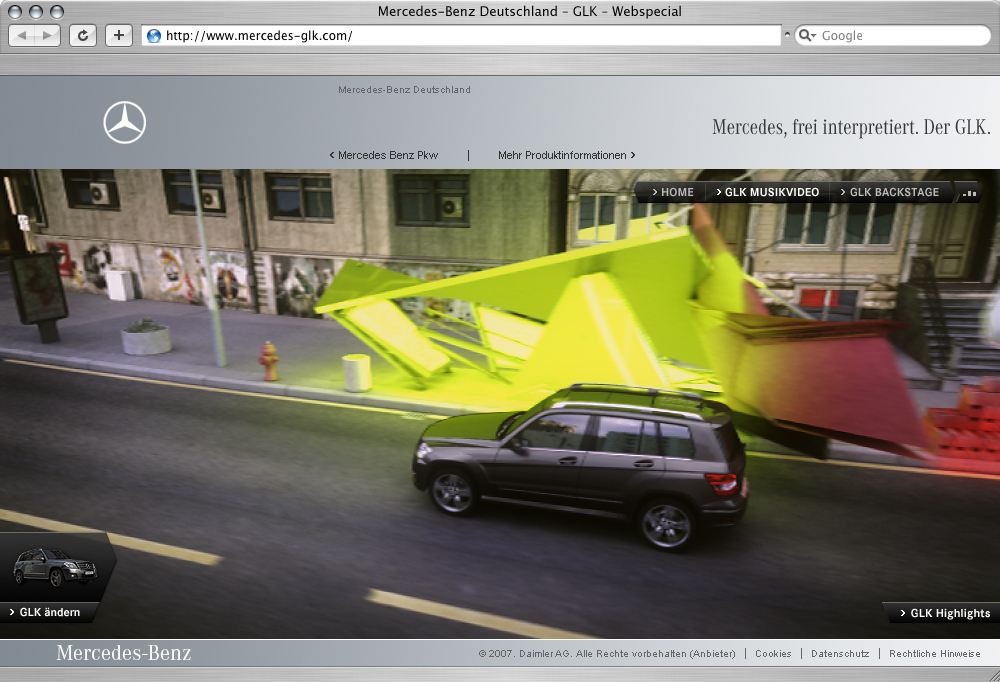Open Mehr Produktinformationen link
The image size is (1000, 682).
(x=566, y=155)
